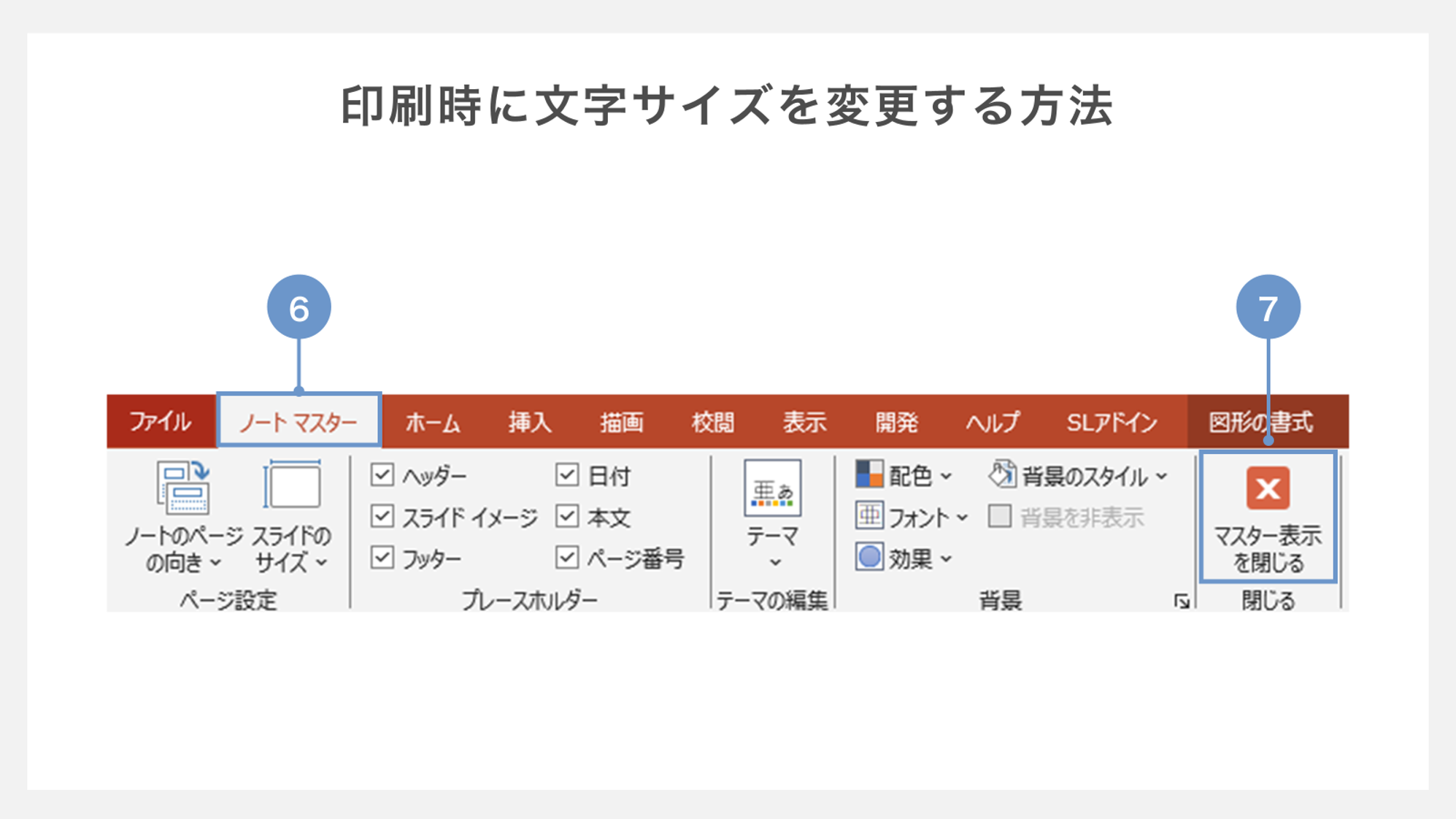The width and height of the screenshot is (1456, 819).
Task: Click the ページ設定 group label
Action: [228, 601]
